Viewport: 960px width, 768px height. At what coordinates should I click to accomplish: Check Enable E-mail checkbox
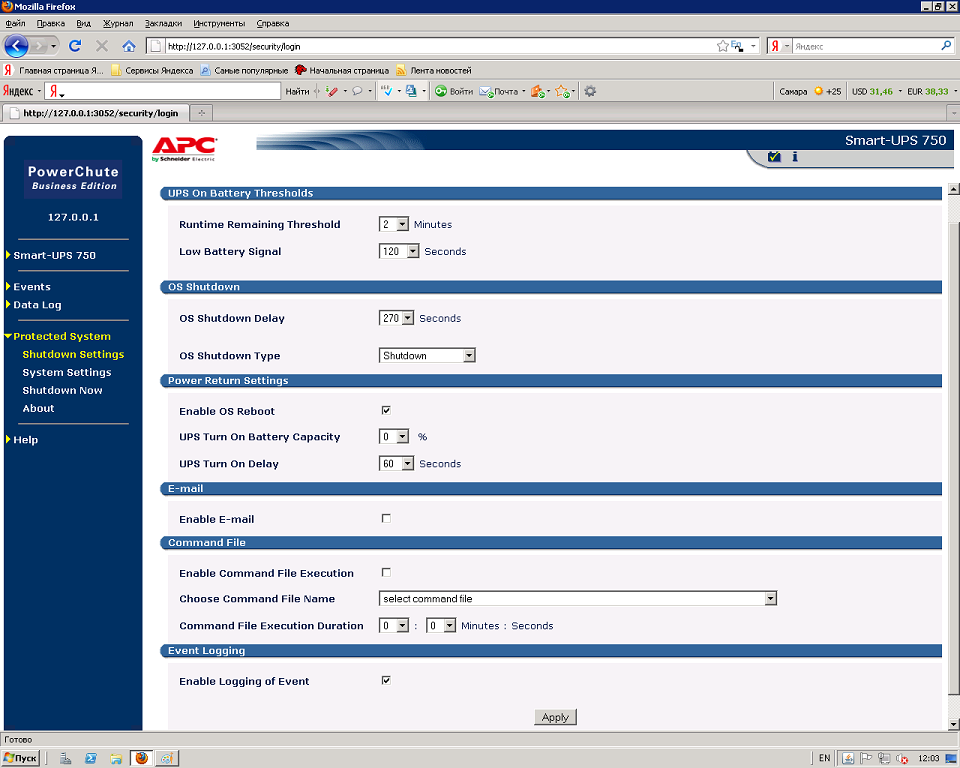386,518
